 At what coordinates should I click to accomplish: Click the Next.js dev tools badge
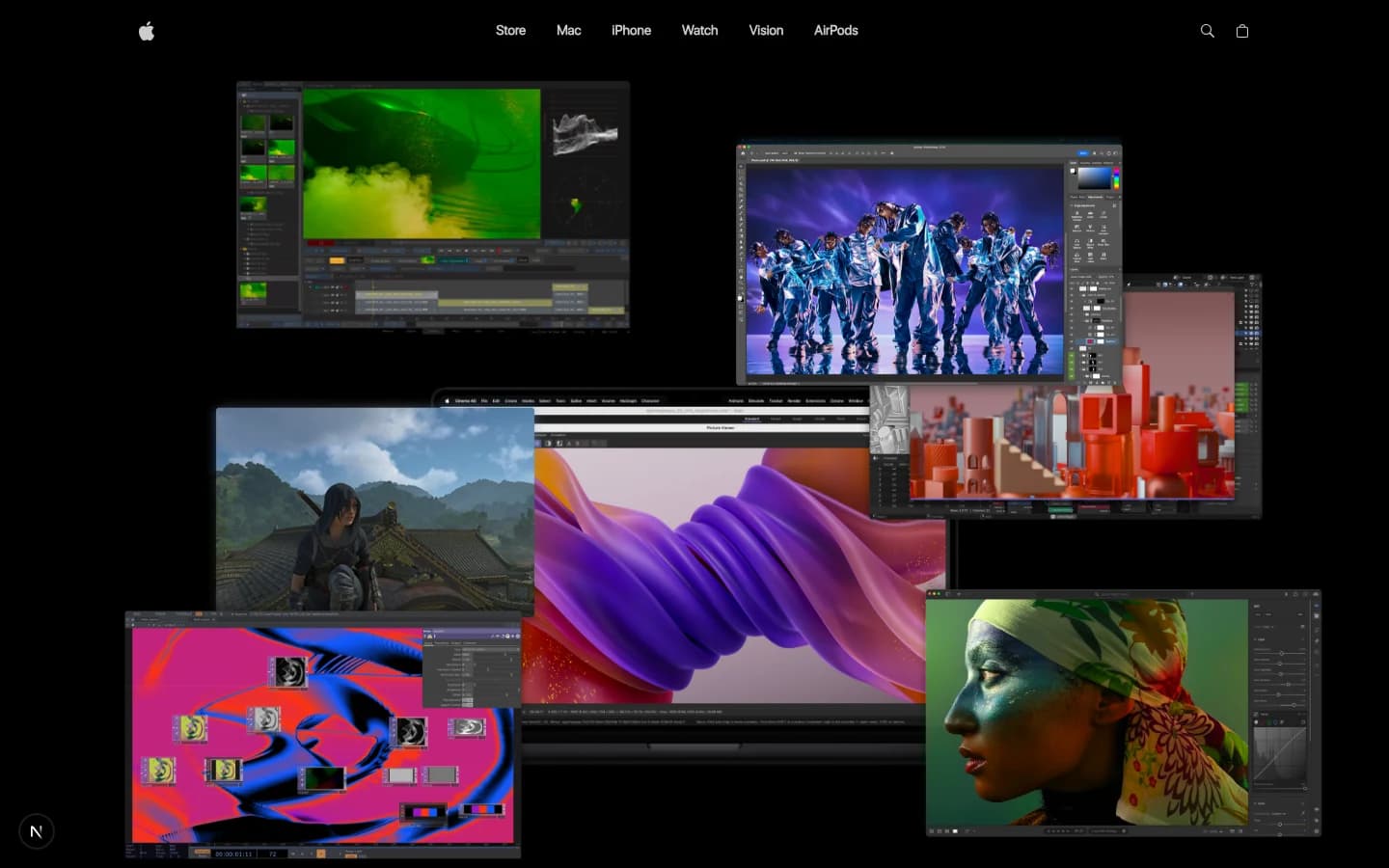click(37, 831)
